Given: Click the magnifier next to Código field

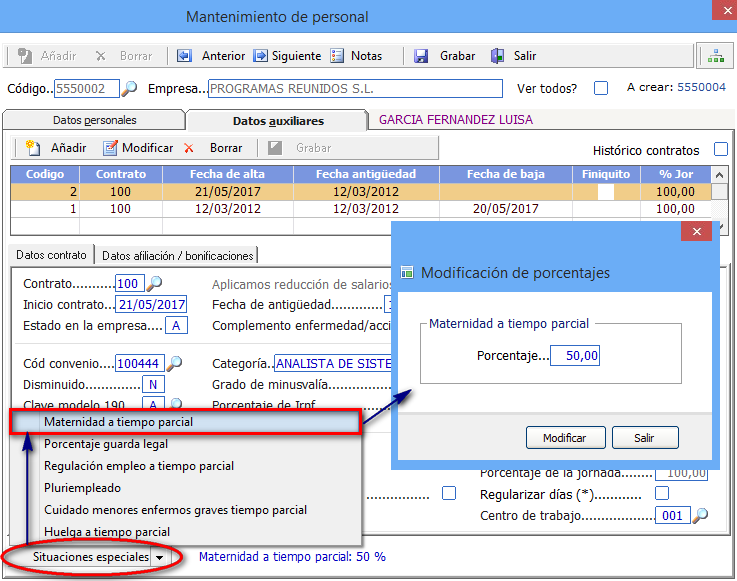Looking at the screenshot, I should click(129, 88).
